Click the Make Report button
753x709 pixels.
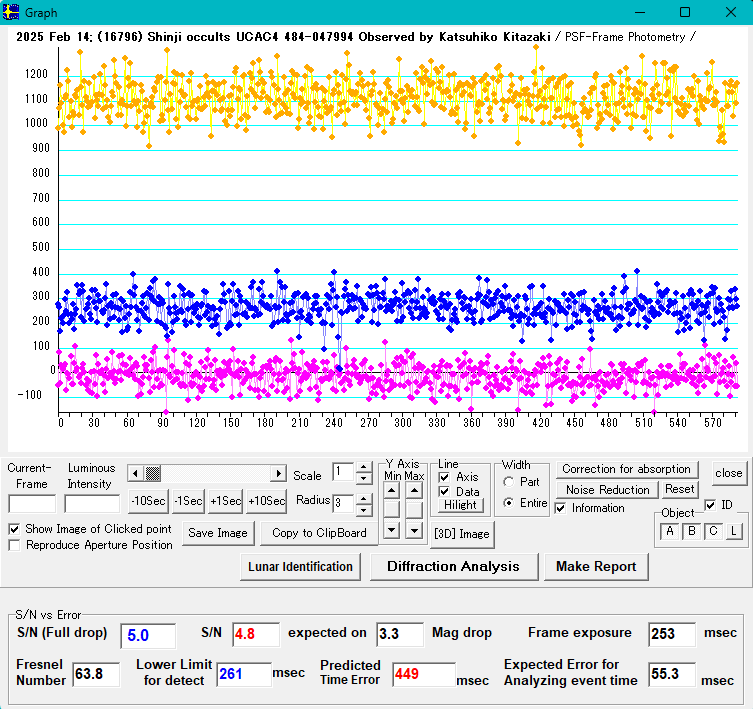pyautogui.click(x=596, y=566)
